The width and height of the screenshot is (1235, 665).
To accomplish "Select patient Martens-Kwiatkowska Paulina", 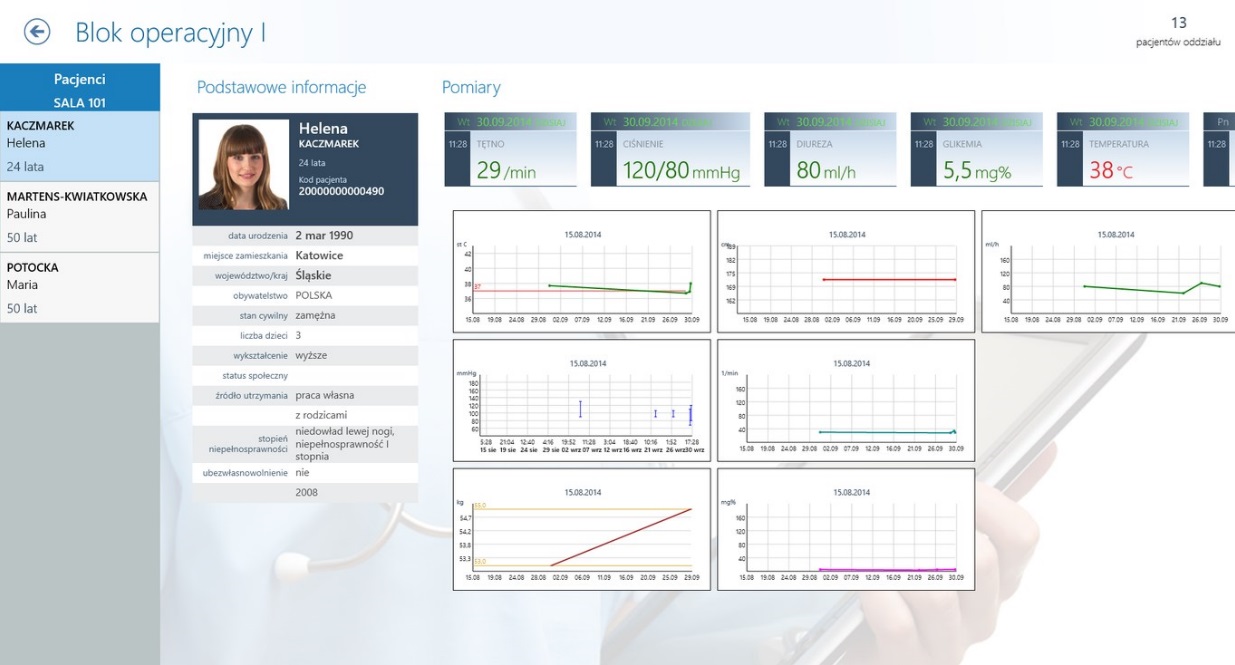I will 79,217.
